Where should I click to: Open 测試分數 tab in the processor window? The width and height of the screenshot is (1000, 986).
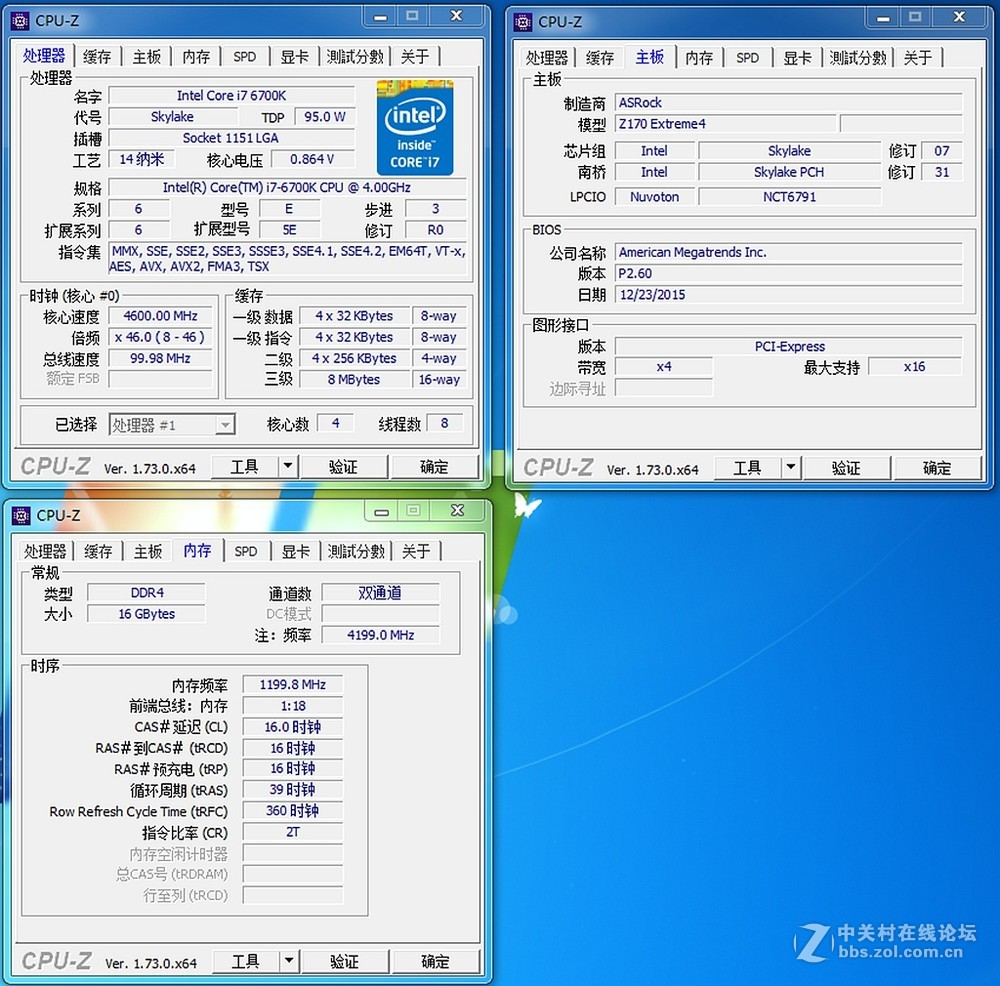[355, 57]
